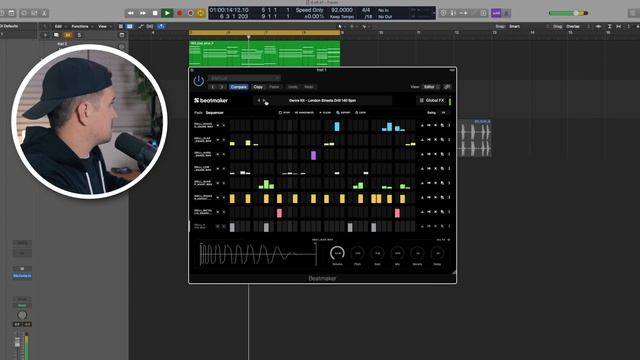The image size is (640, 360).
Task: Go to next plugin preset arrow
Action: click(x=222, y=87)
